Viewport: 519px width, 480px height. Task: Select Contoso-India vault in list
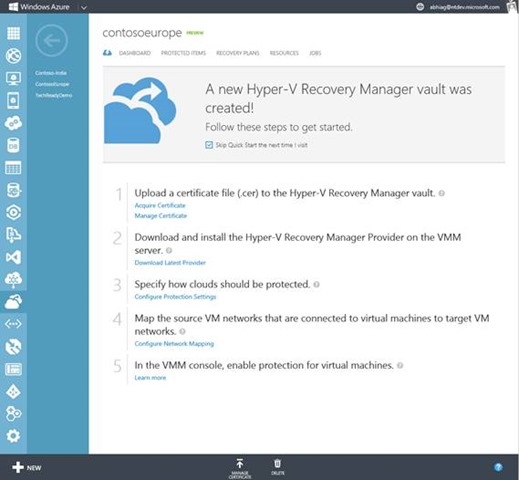pos(51,73)
